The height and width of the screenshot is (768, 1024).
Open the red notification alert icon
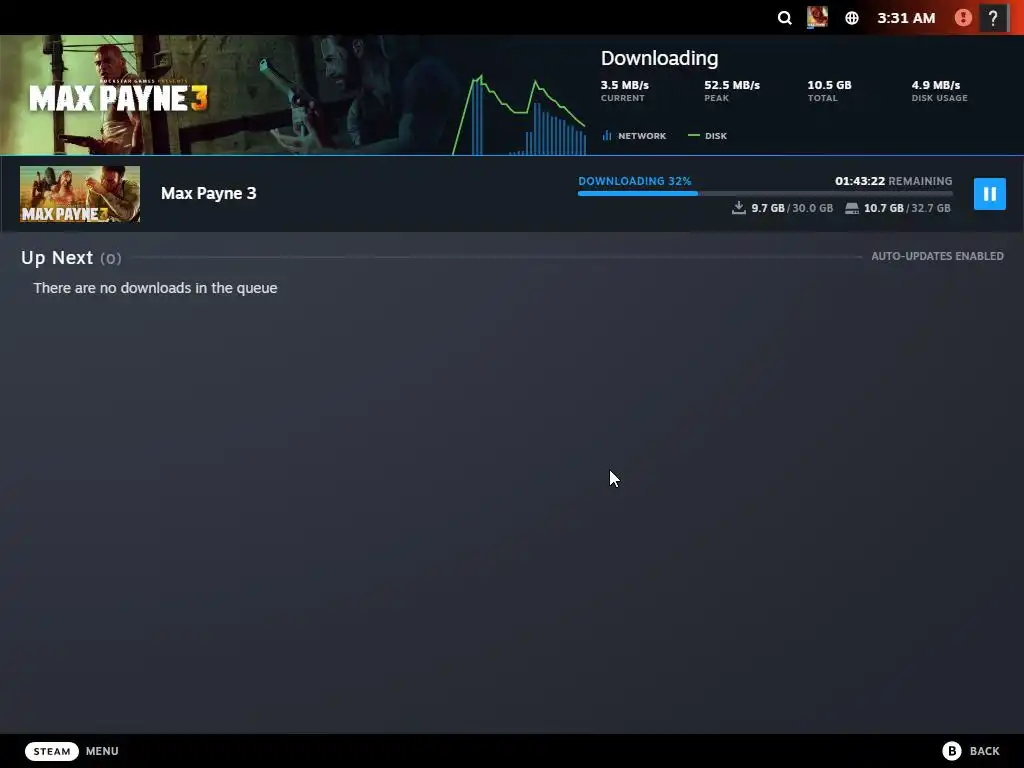pyautogui.click(x=963, y=18)
